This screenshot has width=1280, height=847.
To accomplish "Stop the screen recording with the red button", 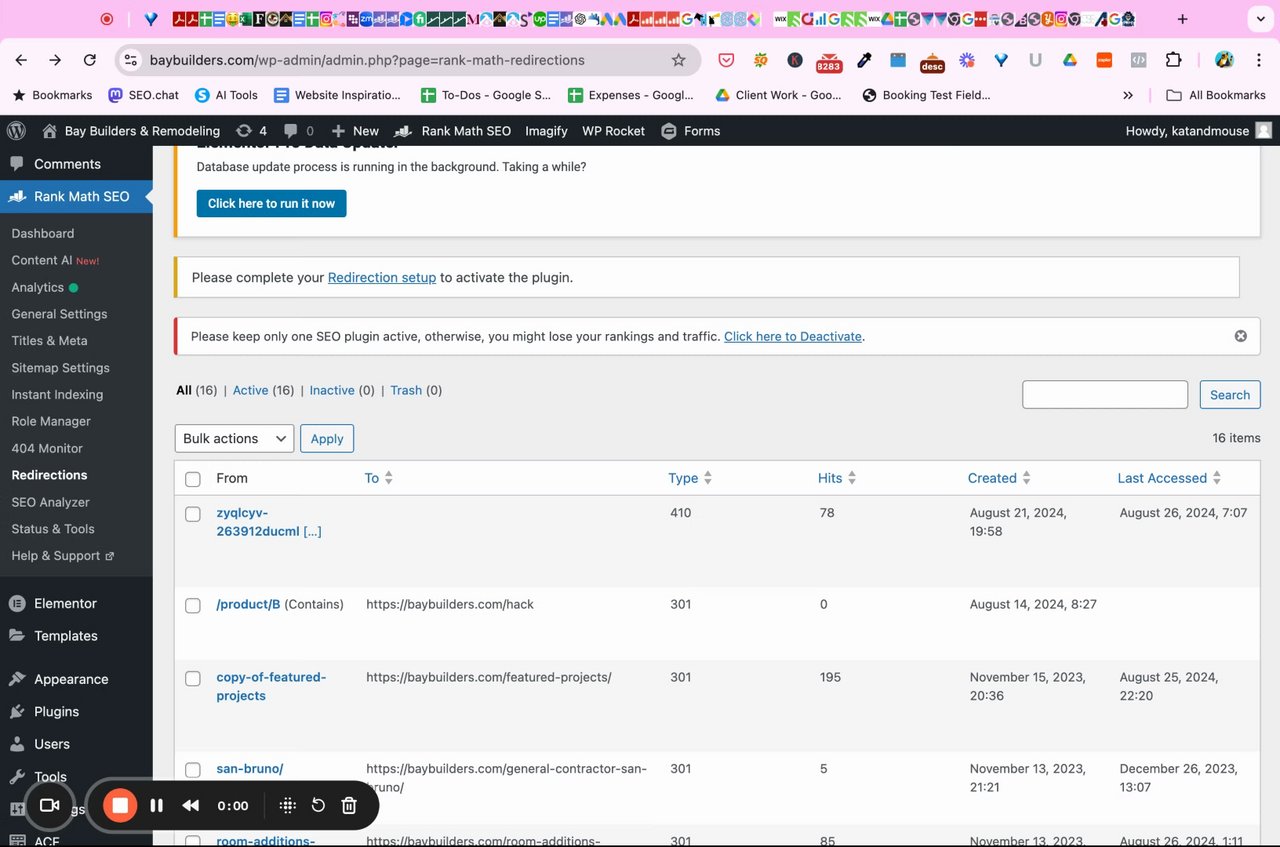I will click(x=120, y=805).
